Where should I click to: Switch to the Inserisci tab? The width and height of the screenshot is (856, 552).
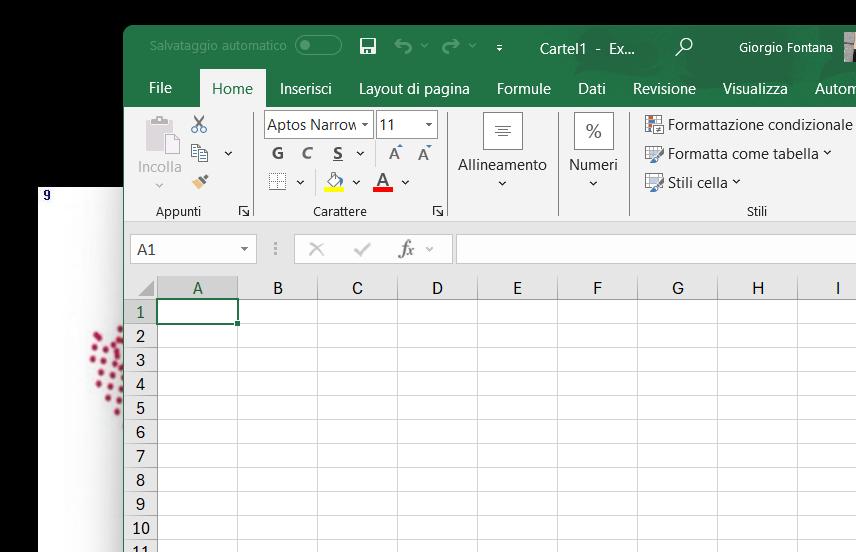point(306,88)
